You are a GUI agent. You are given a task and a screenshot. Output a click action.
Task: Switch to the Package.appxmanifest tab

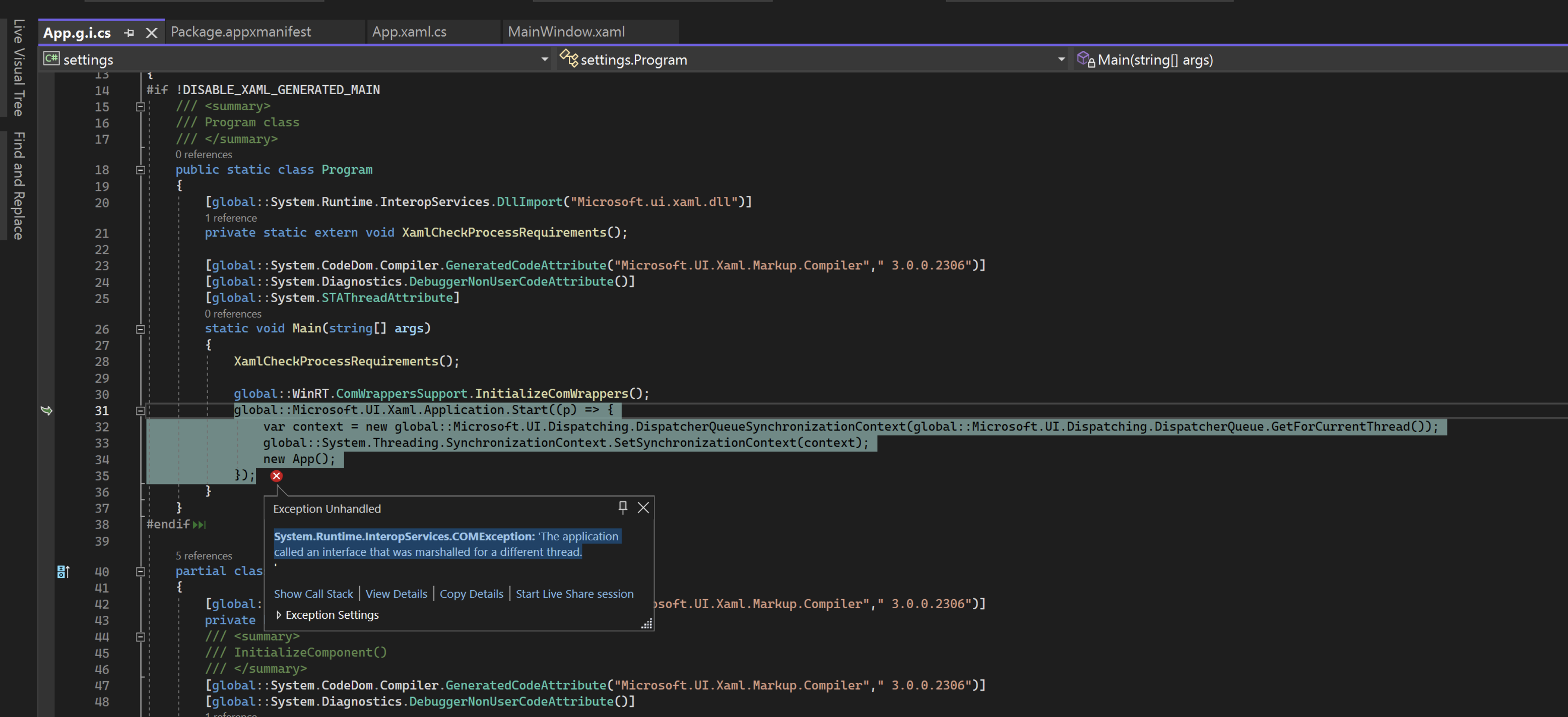tap(241, 32)
